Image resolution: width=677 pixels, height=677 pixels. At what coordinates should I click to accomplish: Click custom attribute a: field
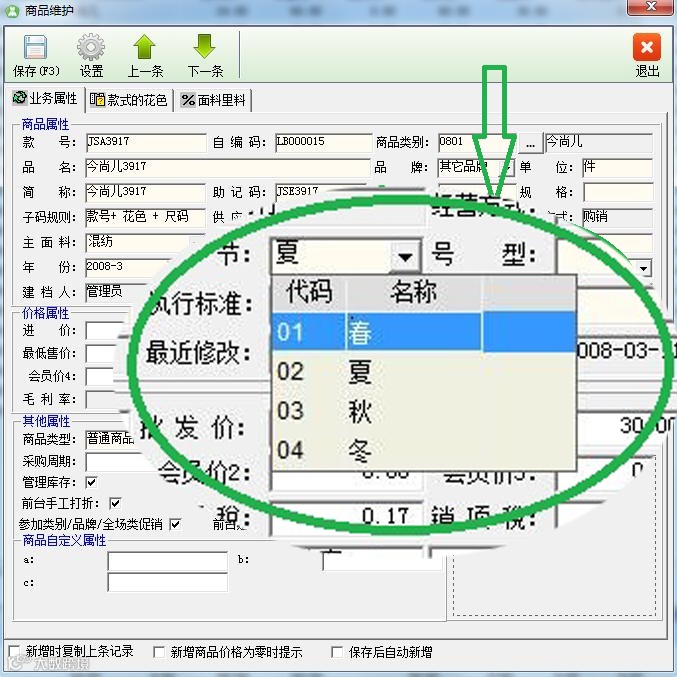tap(168, 561)
